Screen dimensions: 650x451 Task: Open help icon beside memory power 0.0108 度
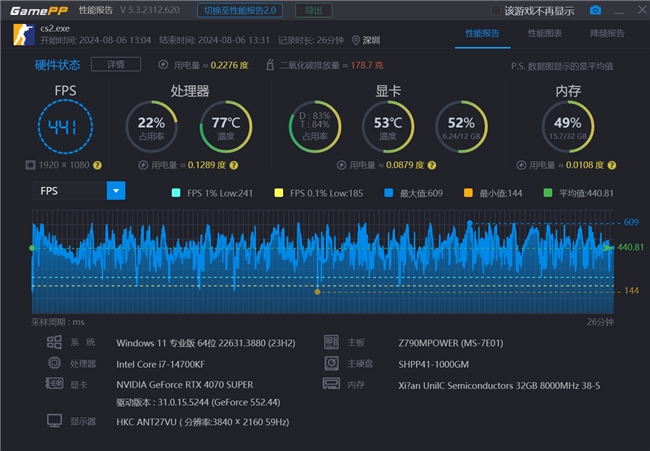(611, 165)
